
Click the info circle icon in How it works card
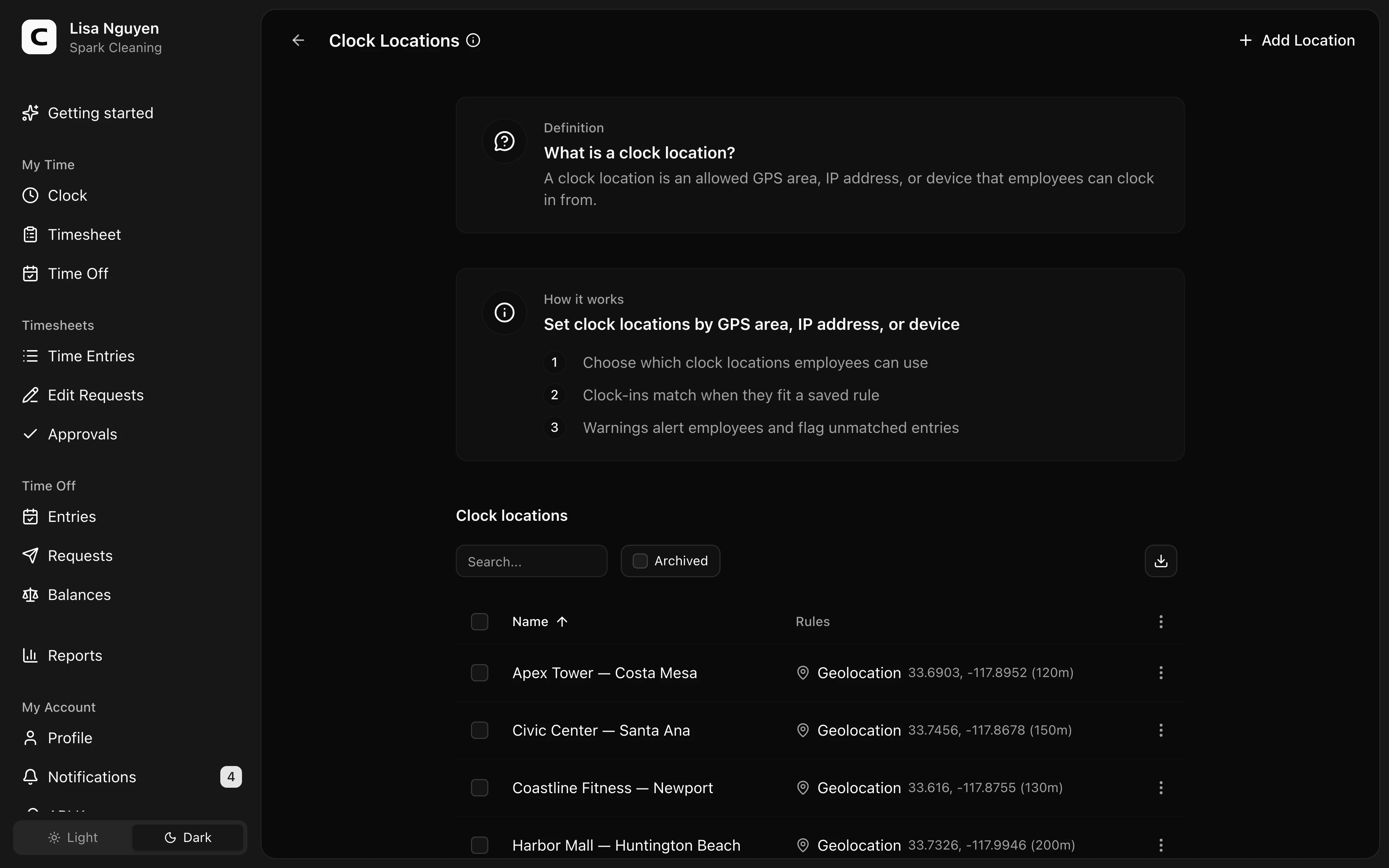pos(505,312)
